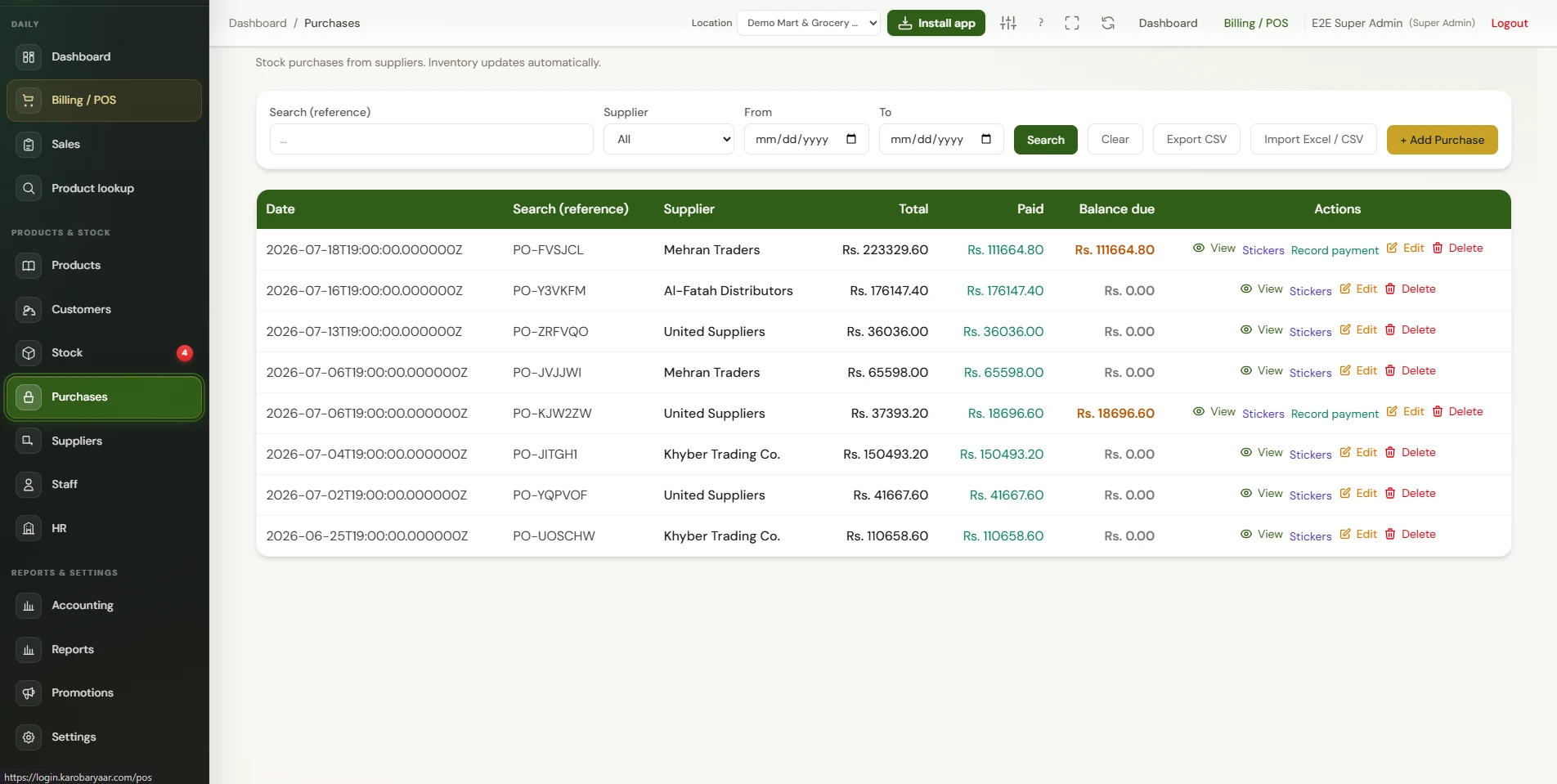
Task: Click the HR building icon in sidebar
Action: coord(29,528)
